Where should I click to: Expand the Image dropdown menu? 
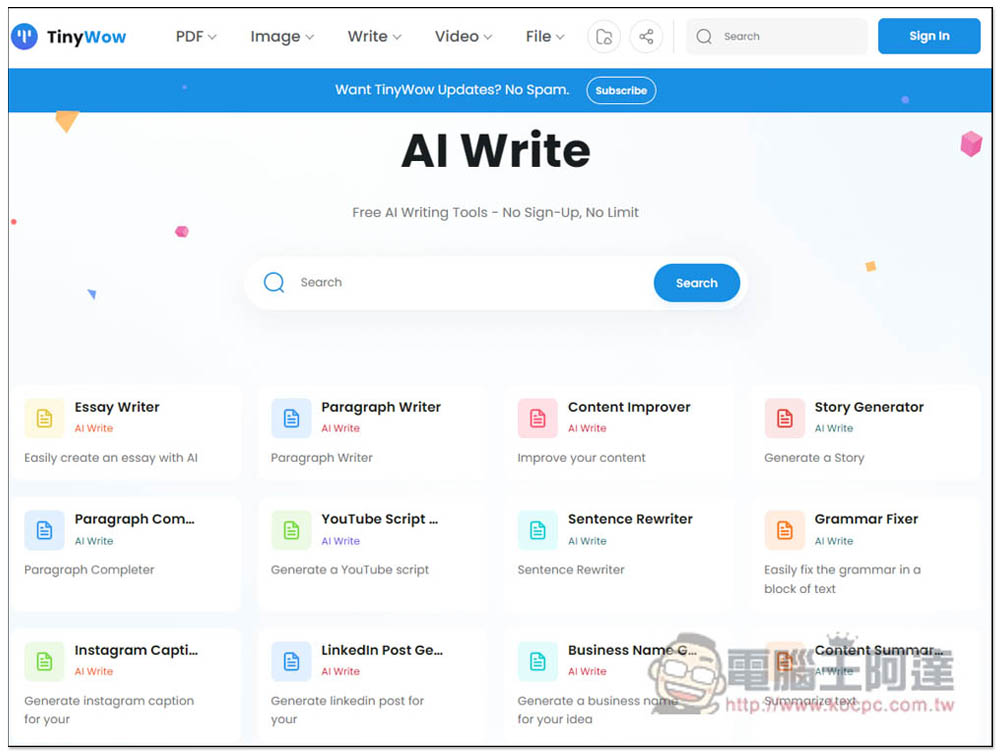282,36
